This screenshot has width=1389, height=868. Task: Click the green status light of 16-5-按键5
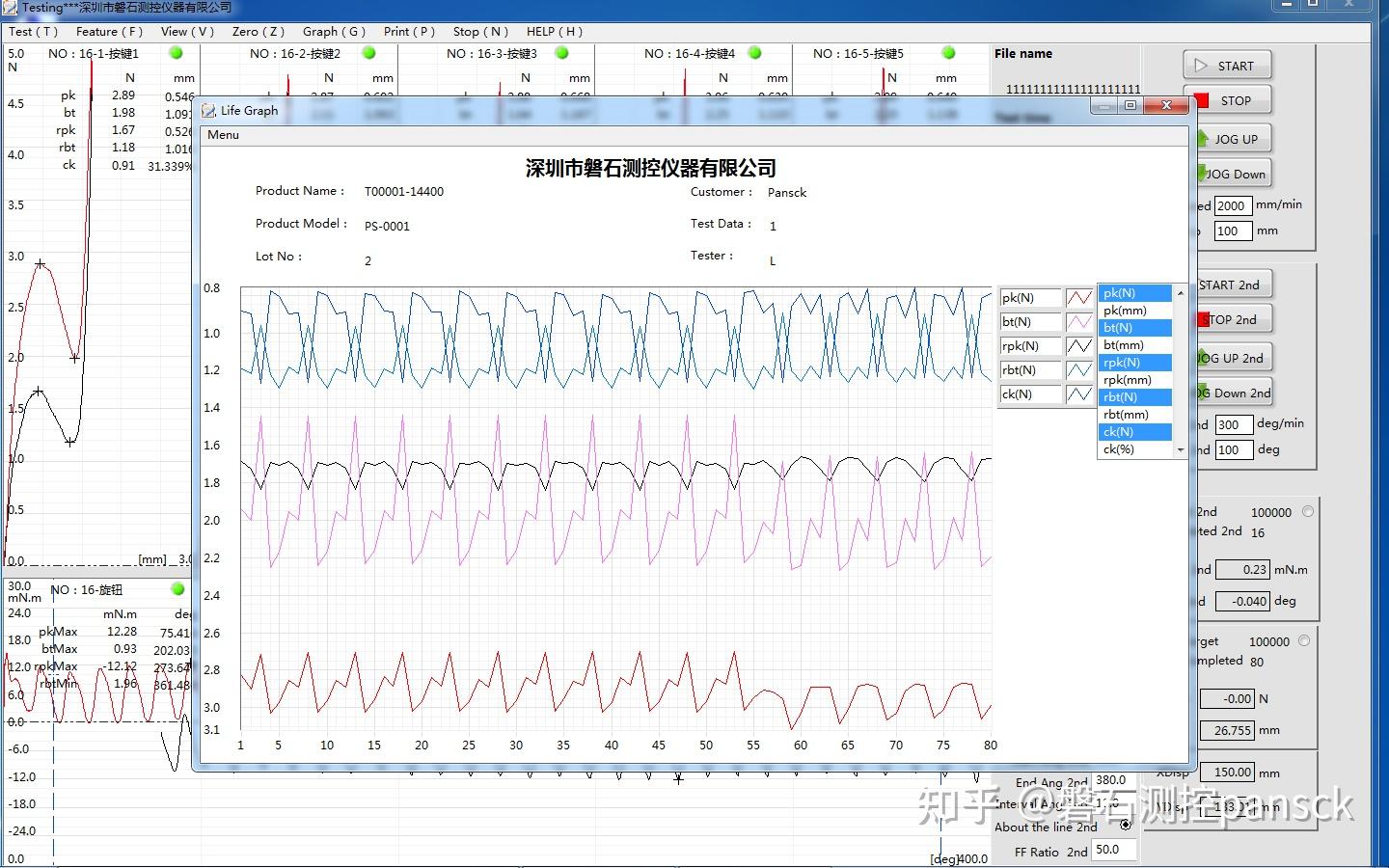[x=948, y=53]
